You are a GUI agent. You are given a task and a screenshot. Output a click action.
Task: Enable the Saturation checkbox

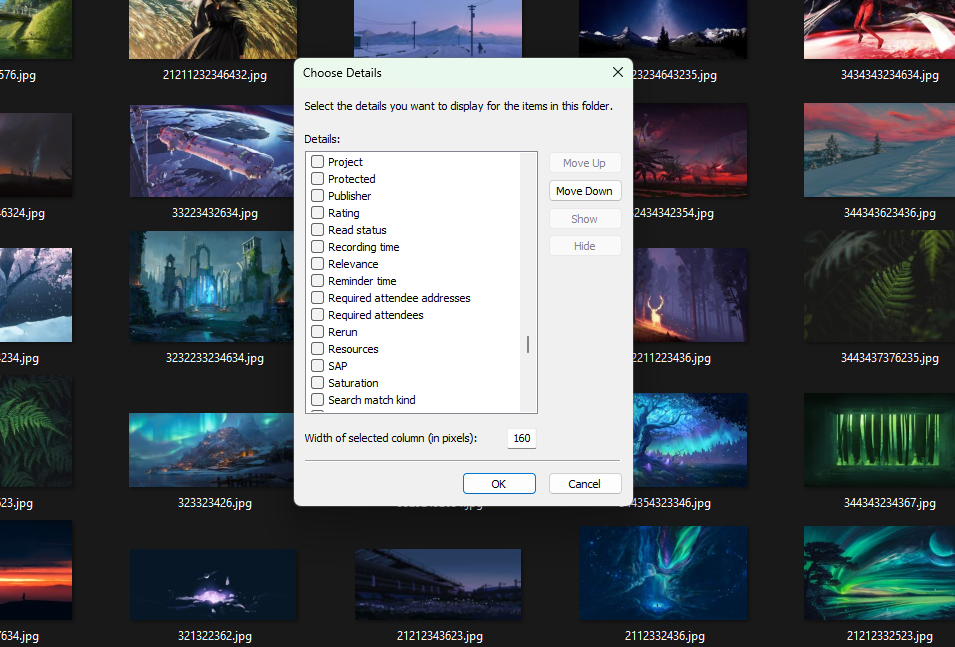tap(317, 383)
